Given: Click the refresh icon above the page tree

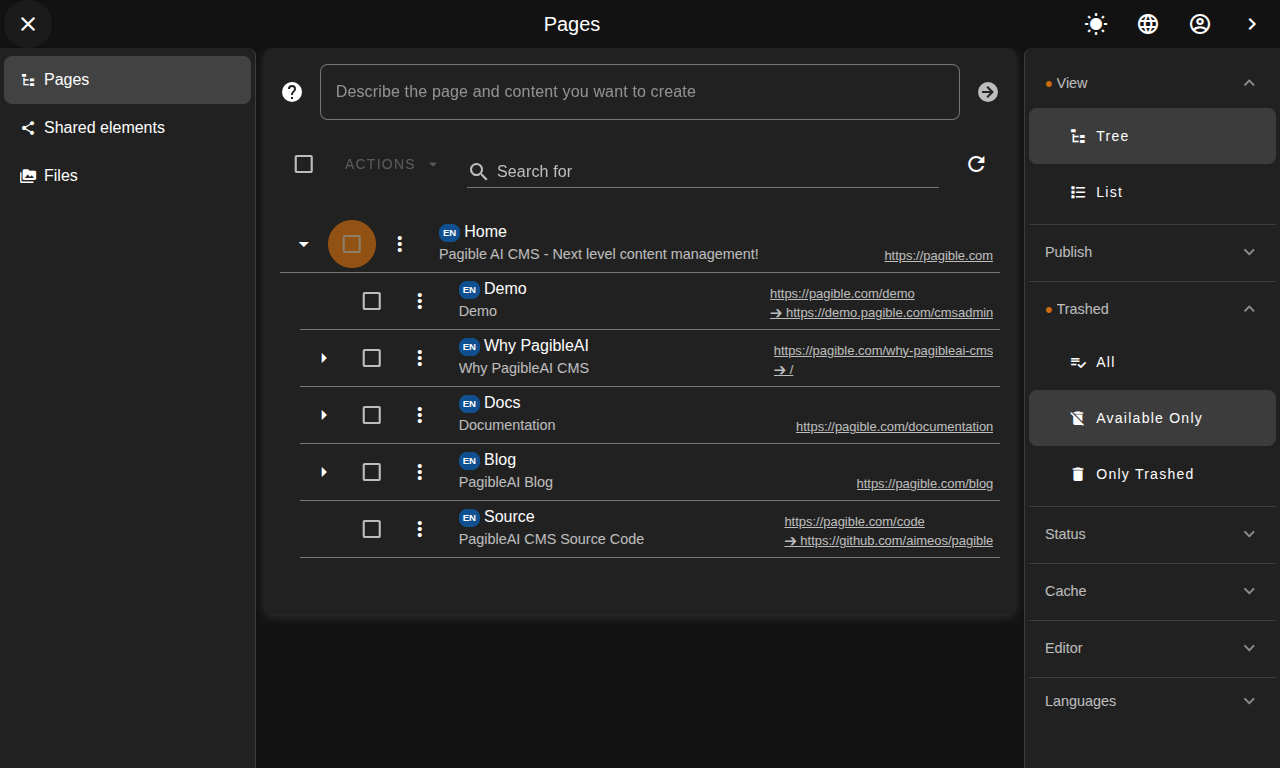Looking at the screenshot, I should point(976,164).
